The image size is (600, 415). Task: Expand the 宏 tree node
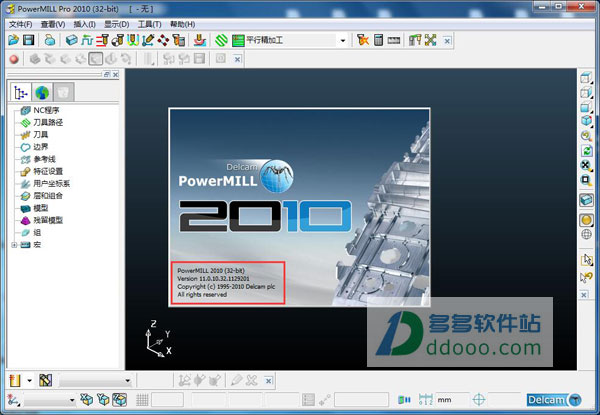coord(14,245)
